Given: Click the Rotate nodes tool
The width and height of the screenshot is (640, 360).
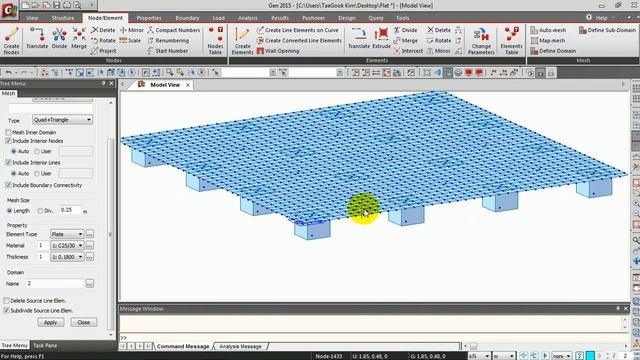Looking at the screenshot, I should 103,40.
